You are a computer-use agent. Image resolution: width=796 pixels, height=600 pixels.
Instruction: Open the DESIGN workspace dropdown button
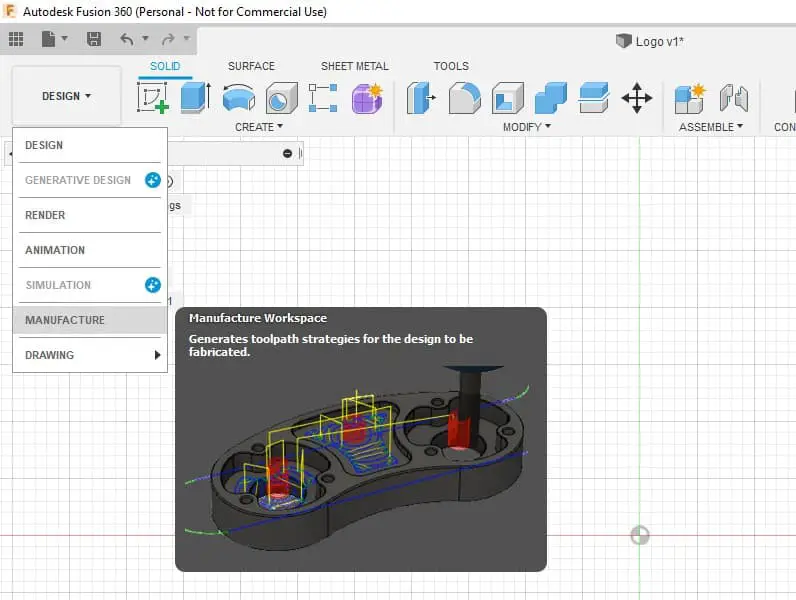point(67,96)
